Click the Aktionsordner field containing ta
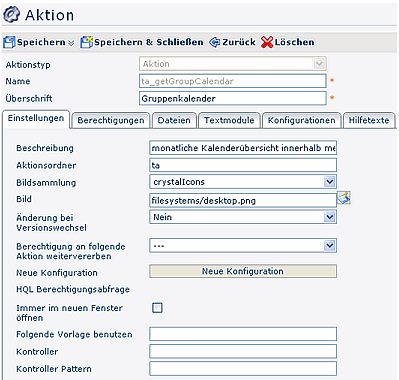 tap(243, 165)
